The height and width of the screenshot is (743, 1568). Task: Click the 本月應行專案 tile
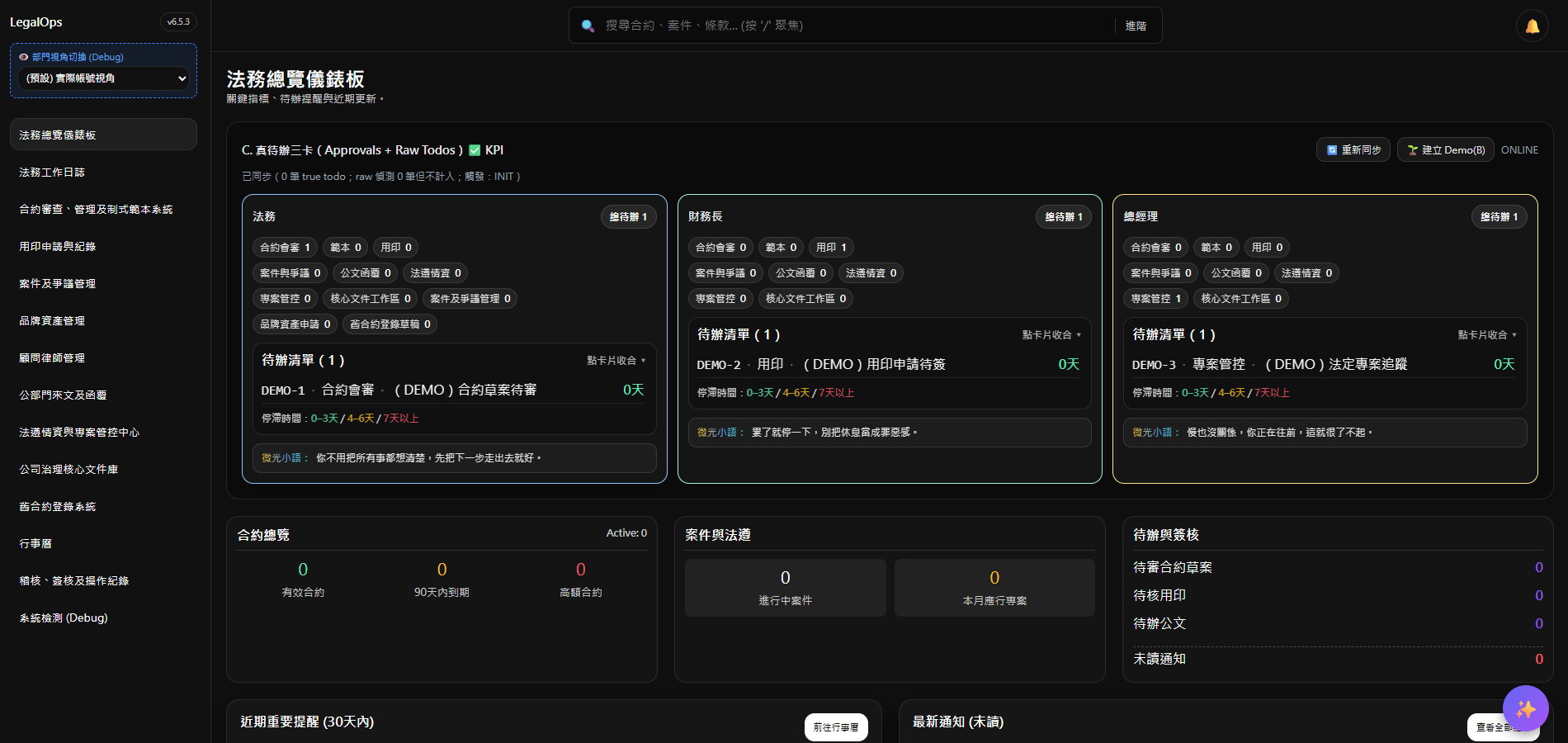pyautogui.click(x=994, y=588)
